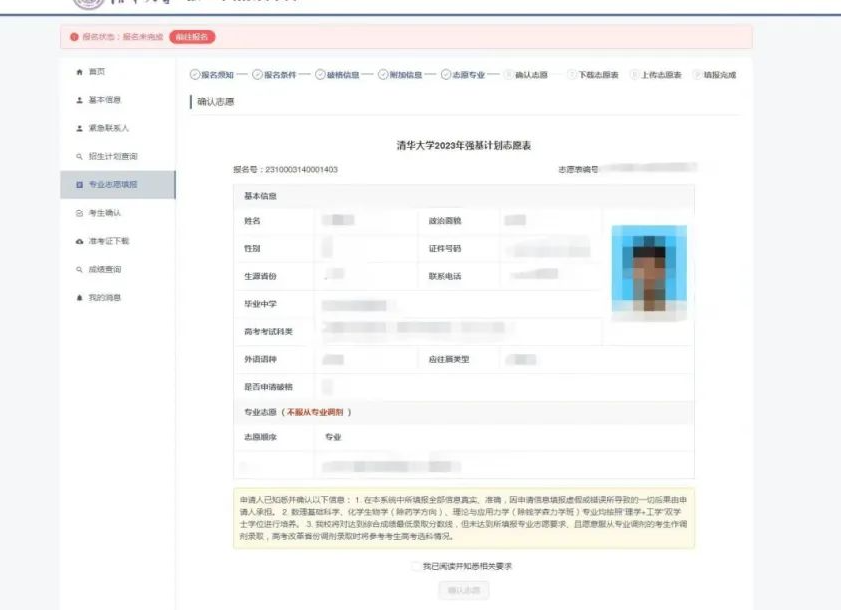
Task: Go to the 报名须知 step label
Action: (217, 75)
